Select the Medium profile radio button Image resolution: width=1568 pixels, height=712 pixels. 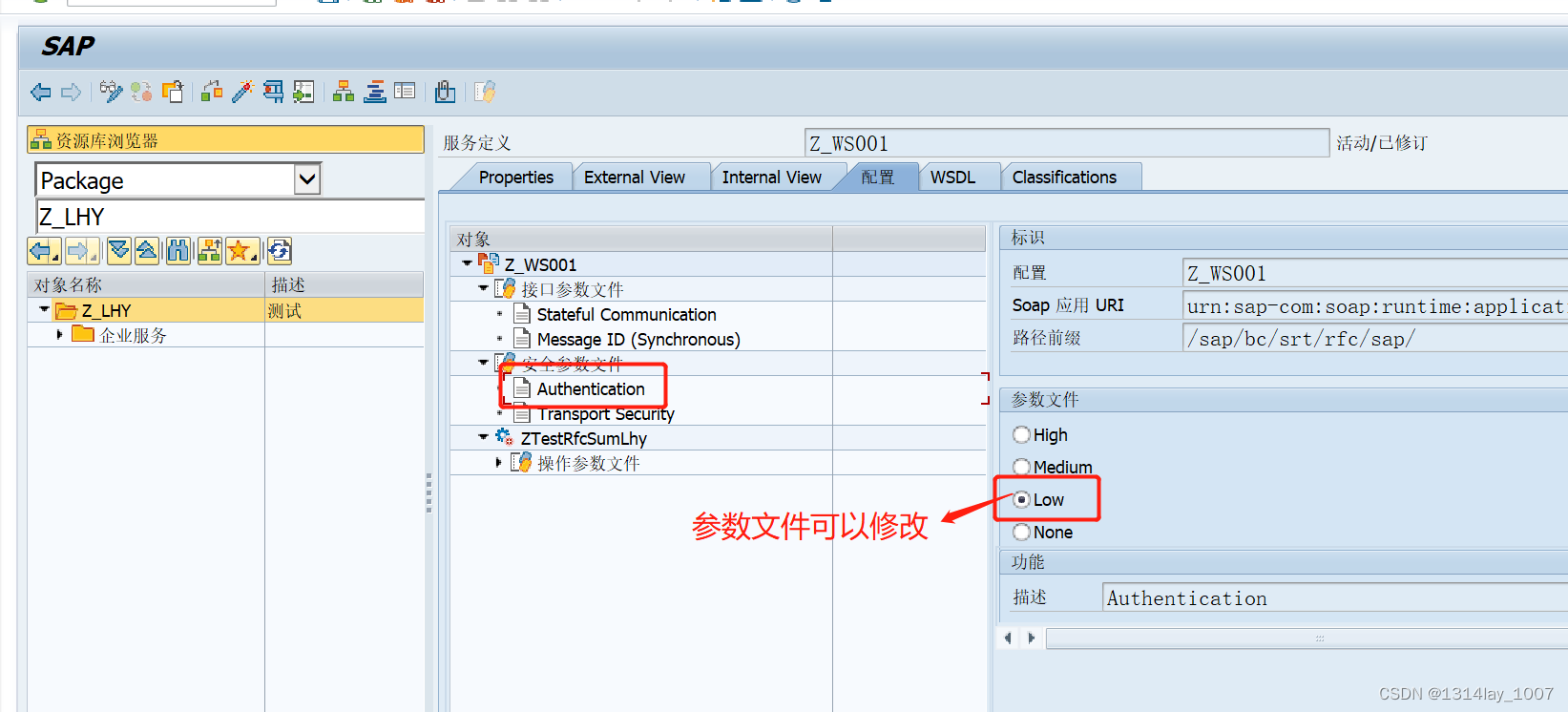1022,467
